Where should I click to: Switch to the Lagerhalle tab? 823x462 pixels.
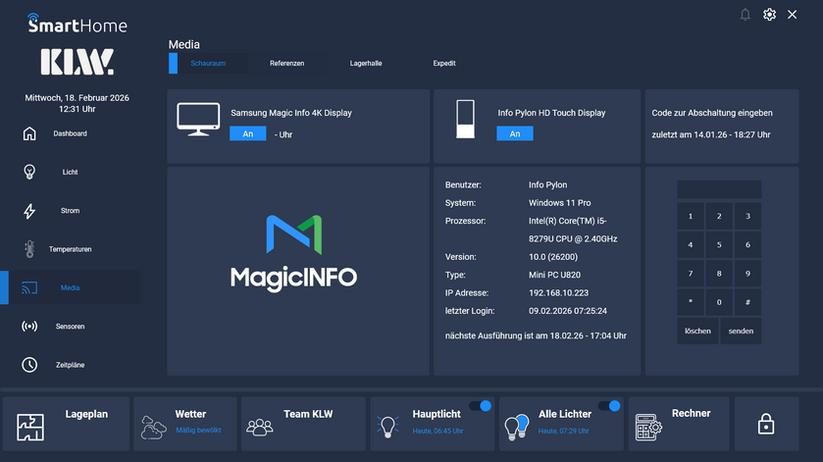(366, 63)
